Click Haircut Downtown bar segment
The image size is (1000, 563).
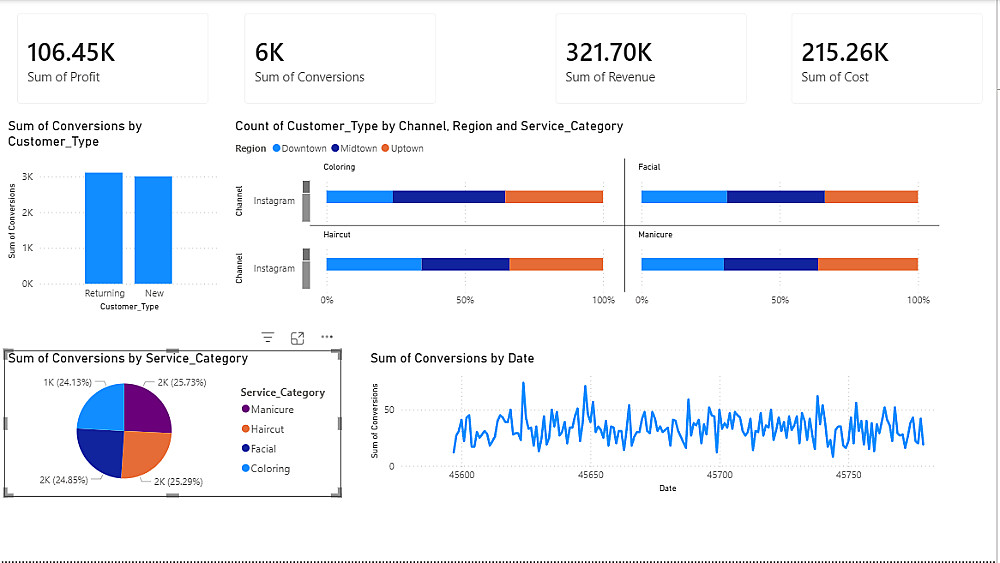(374, 264)
